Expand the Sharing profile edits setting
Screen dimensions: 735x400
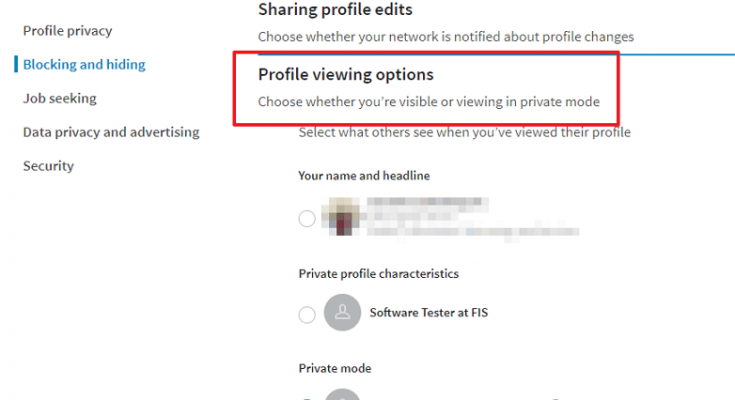pos(335,9)
